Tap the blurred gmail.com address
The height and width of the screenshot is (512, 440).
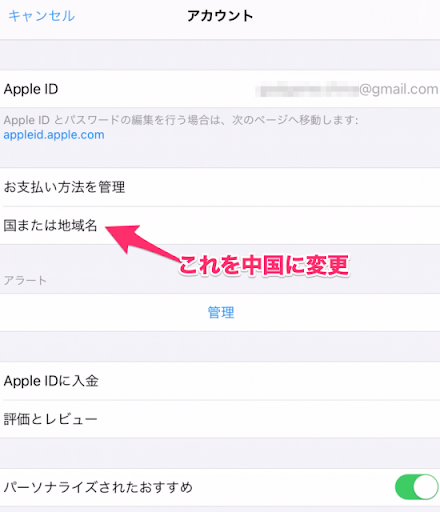347,89
